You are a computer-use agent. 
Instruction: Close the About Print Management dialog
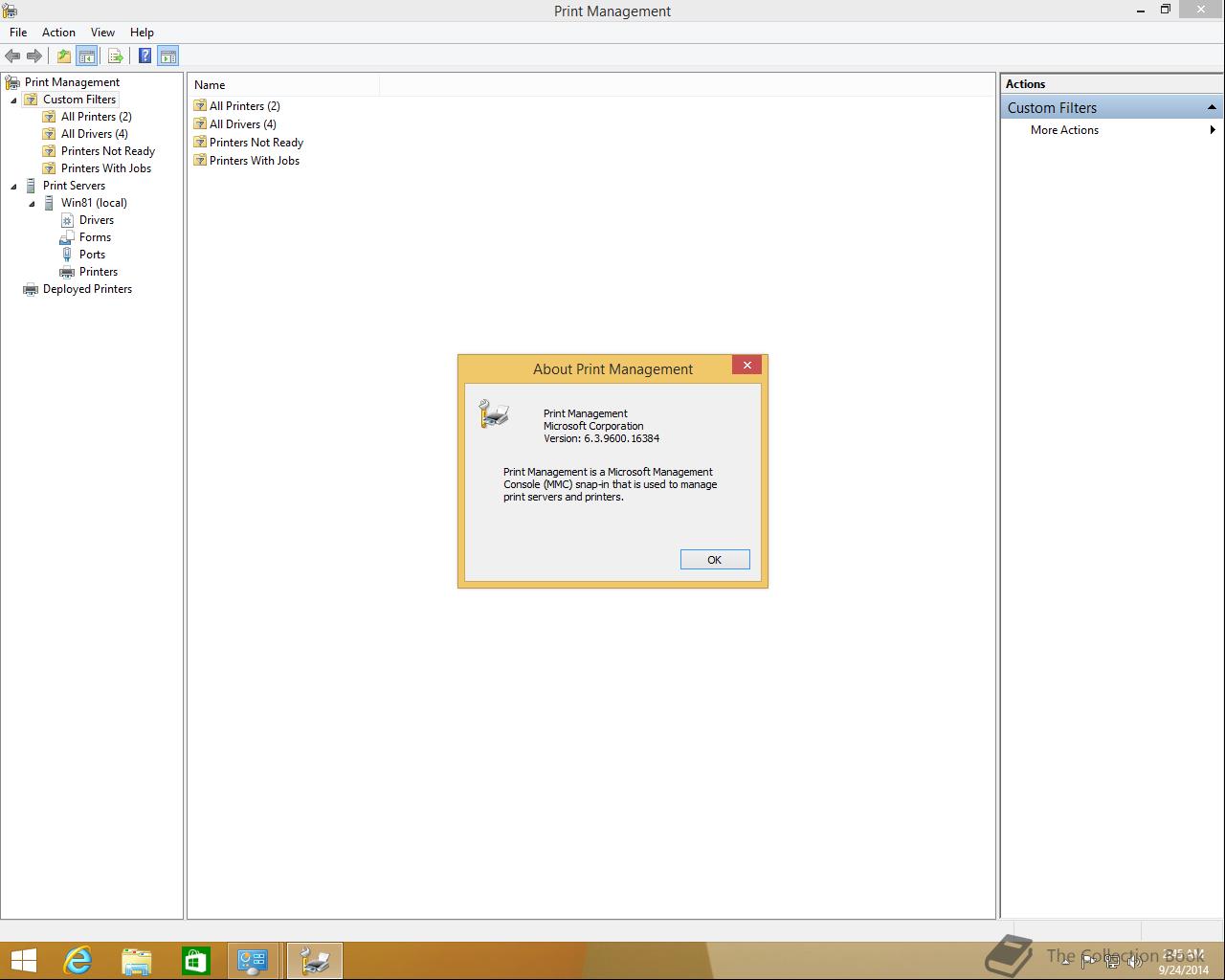tap(747, 366)
